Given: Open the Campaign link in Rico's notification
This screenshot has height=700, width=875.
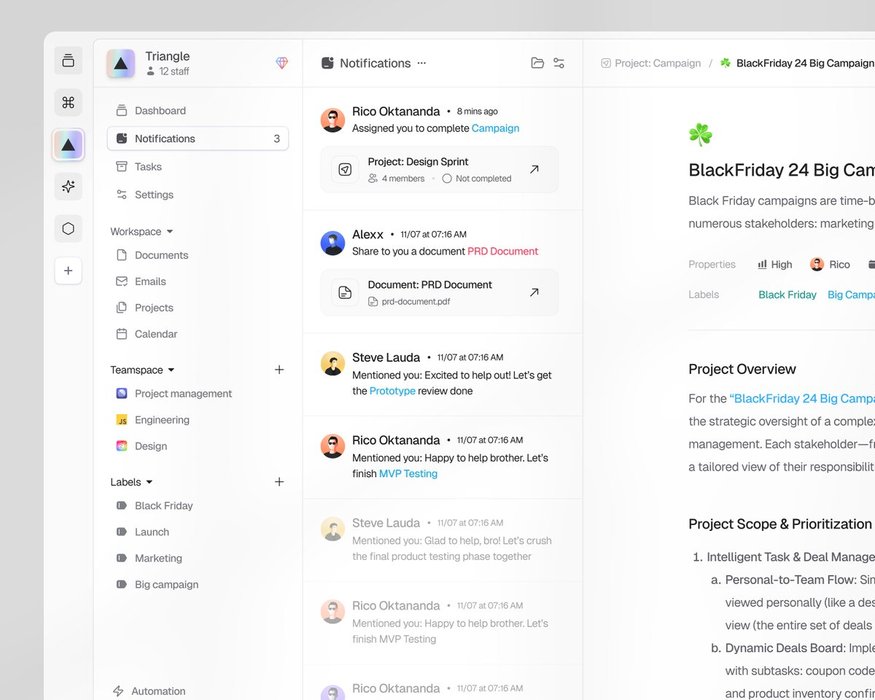Looking at the screenshot, I should (x=496, y=128).
